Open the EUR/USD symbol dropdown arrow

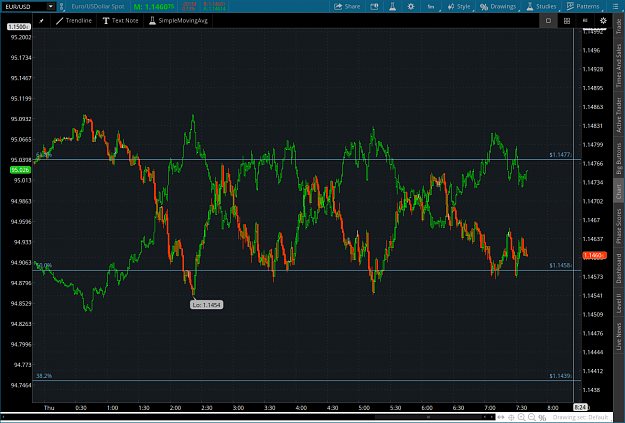point(51,6)
